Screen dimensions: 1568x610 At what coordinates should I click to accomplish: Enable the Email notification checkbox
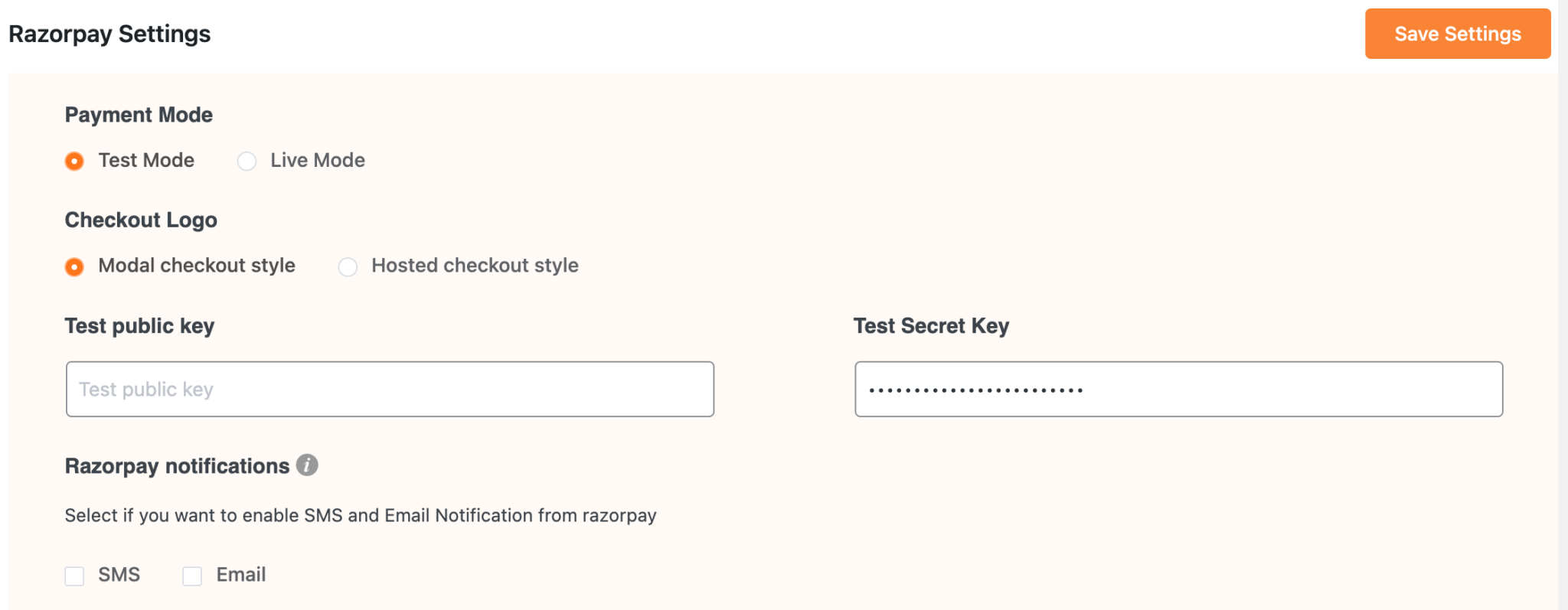[191, 575]
